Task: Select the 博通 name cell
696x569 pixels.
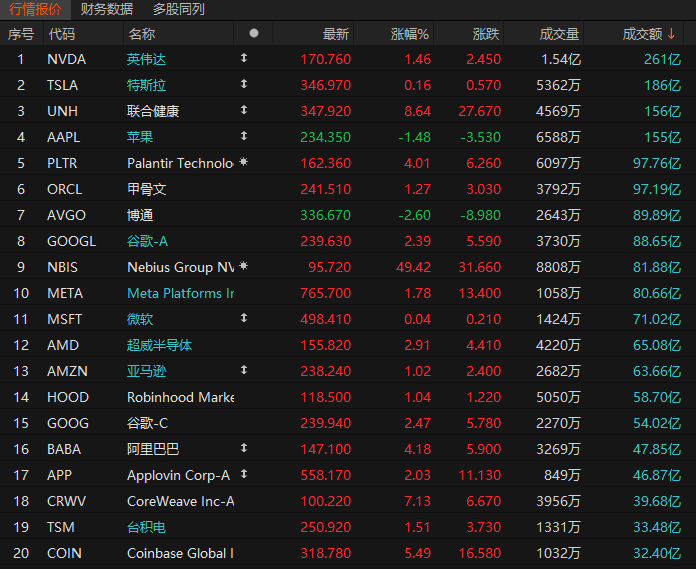Action: coord(140,215)
